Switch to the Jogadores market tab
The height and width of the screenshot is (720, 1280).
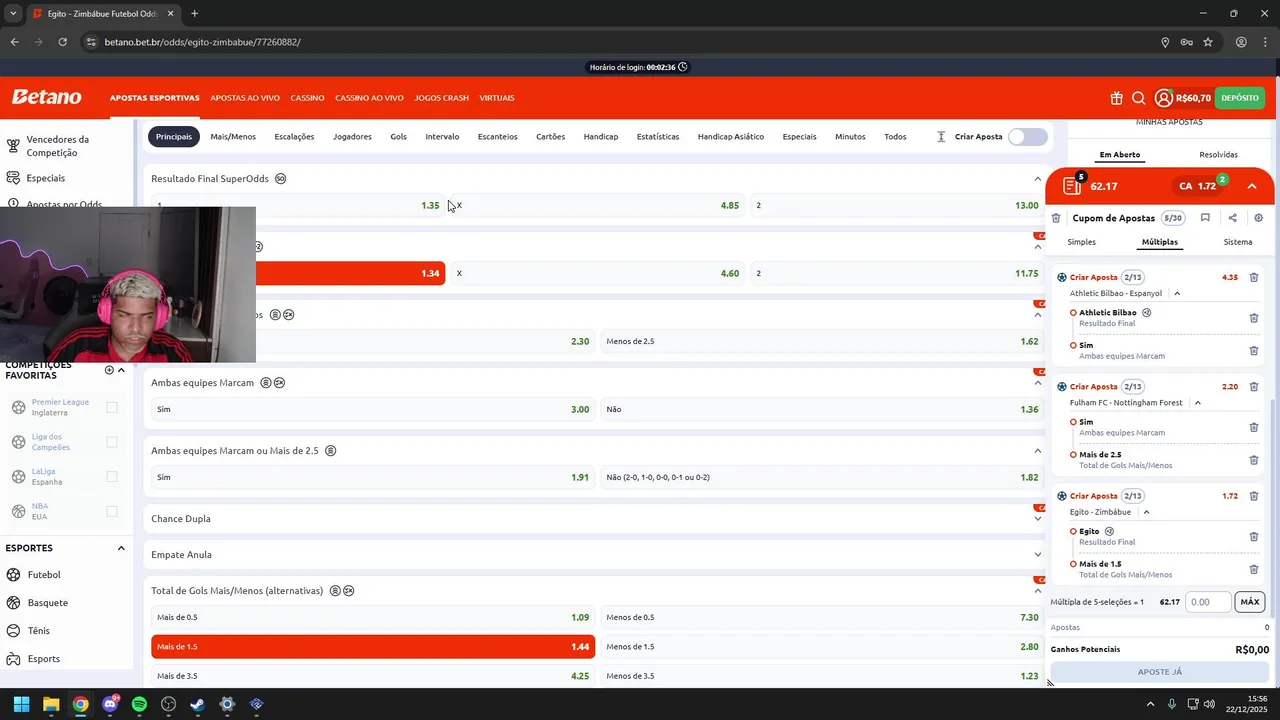click(x=352, y=137)
